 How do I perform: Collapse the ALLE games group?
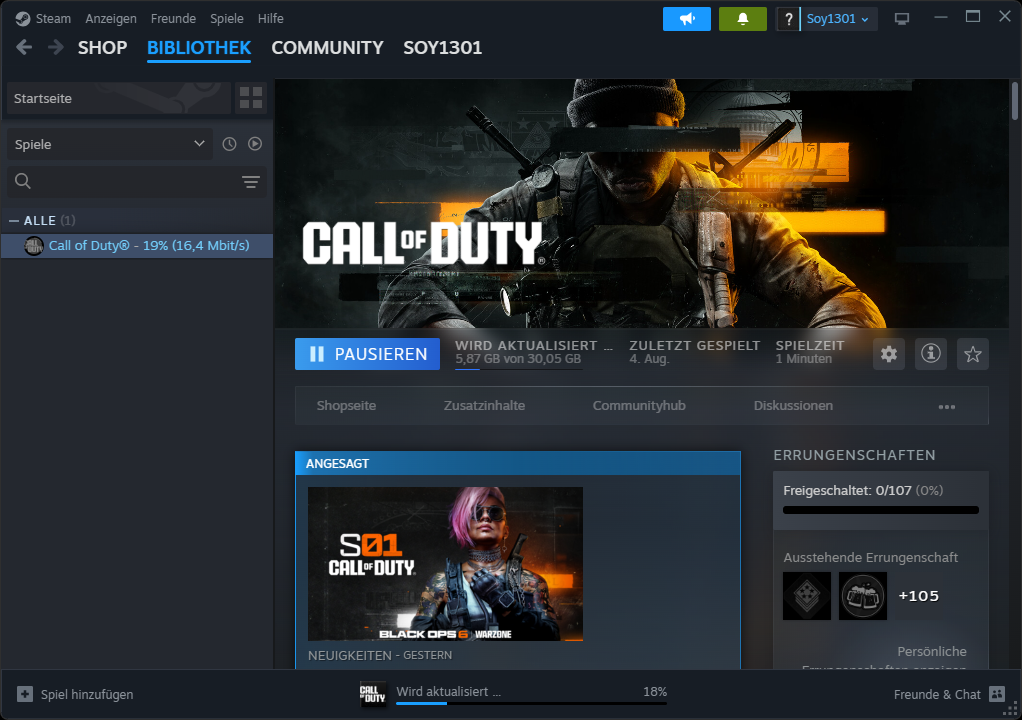click(12, 220)
